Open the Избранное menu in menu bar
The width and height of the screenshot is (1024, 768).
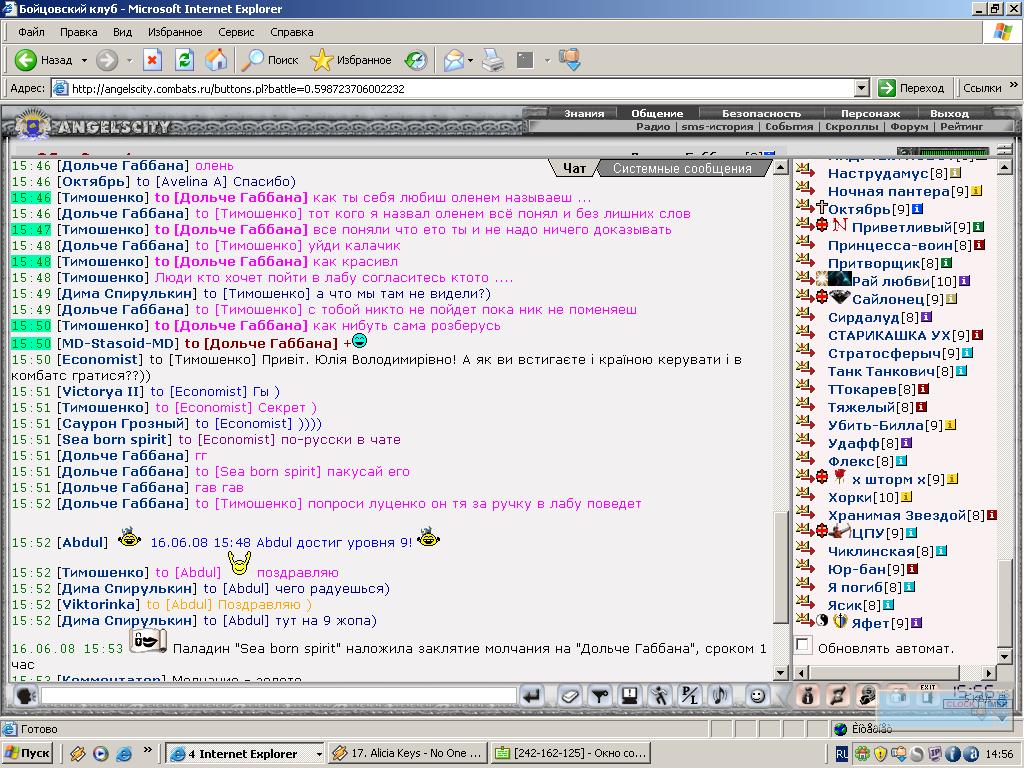(175, 32)
